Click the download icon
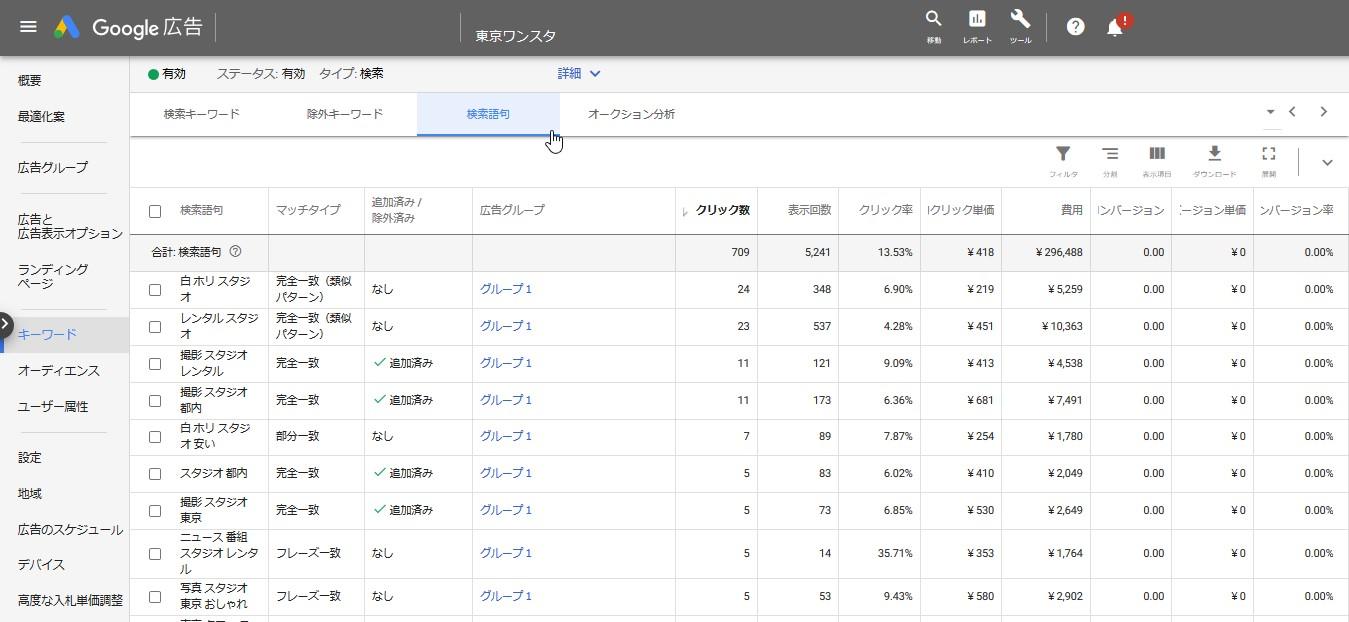The width and height of the screenshot is (1349, 622). (1214, 154)
